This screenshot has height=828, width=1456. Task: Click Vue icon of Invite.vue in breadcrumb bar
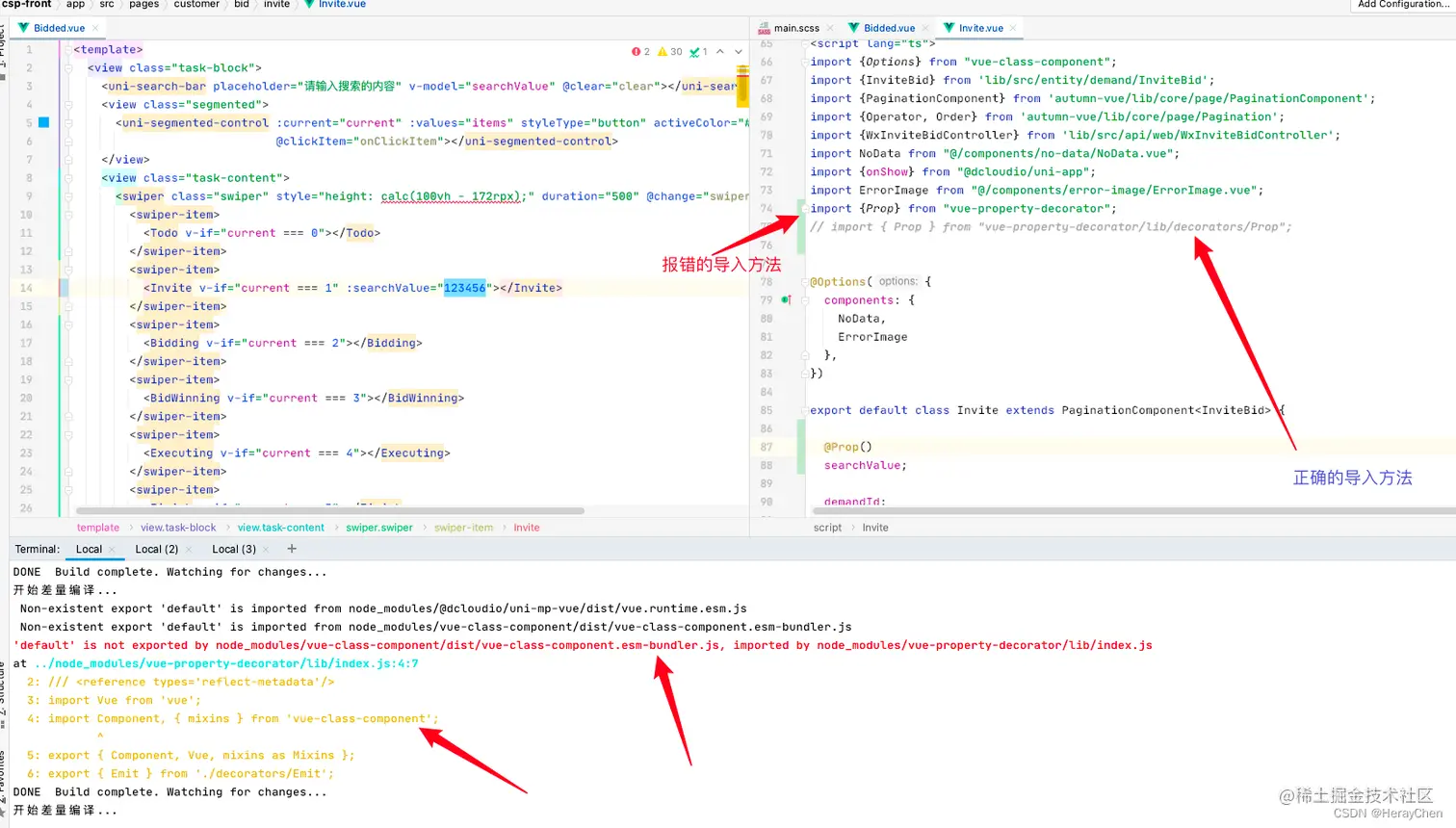(x=309, y=5)
